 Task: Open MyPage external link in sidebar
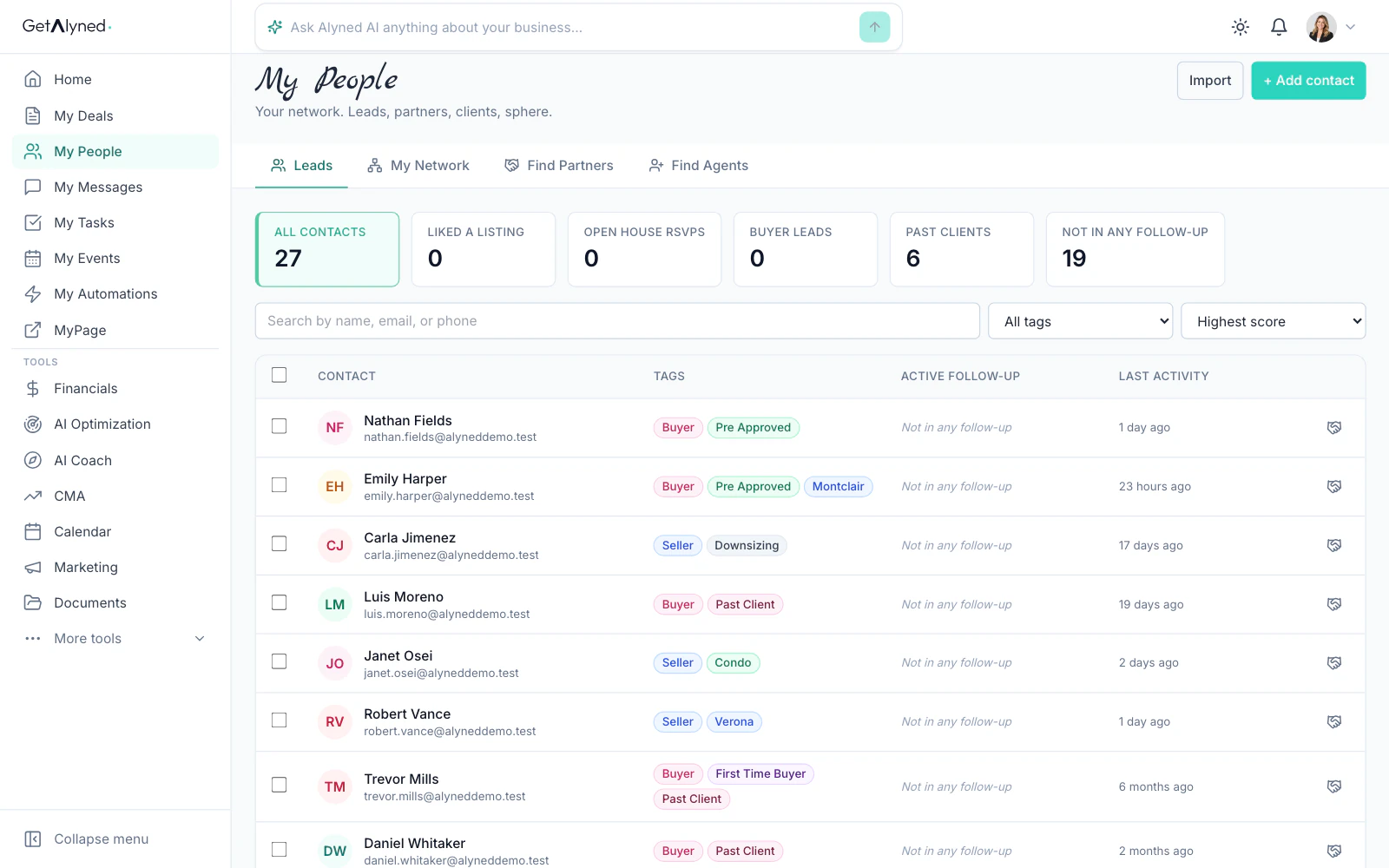pos(115,330)
